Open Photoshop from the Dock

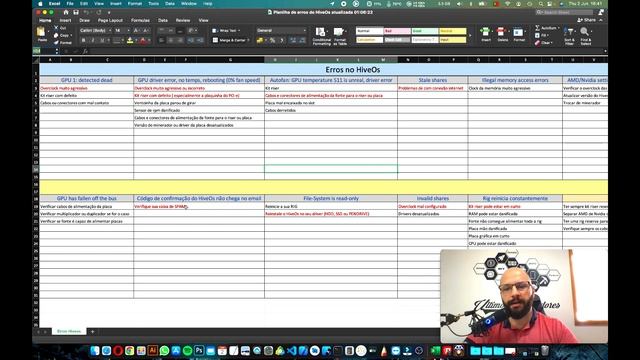pos(199,350)
